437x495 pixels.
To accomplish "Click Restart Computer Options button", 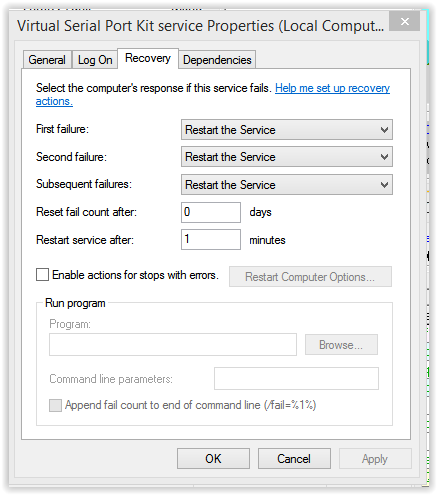I will 310,277.
